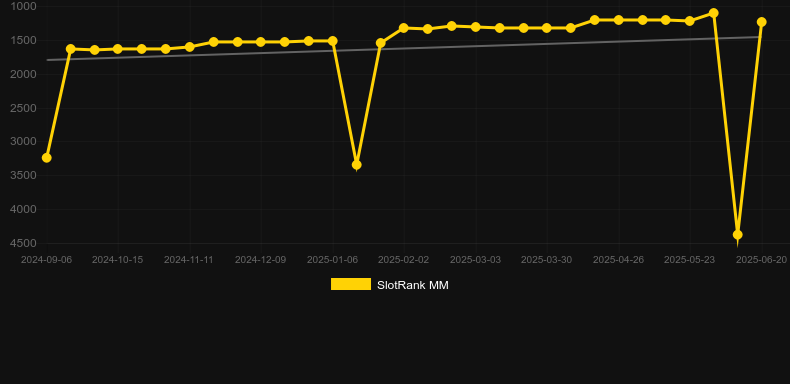Screen dimensions: 790x384
Task: Select the data point above 2025-01-06
Action: point(333,41)
